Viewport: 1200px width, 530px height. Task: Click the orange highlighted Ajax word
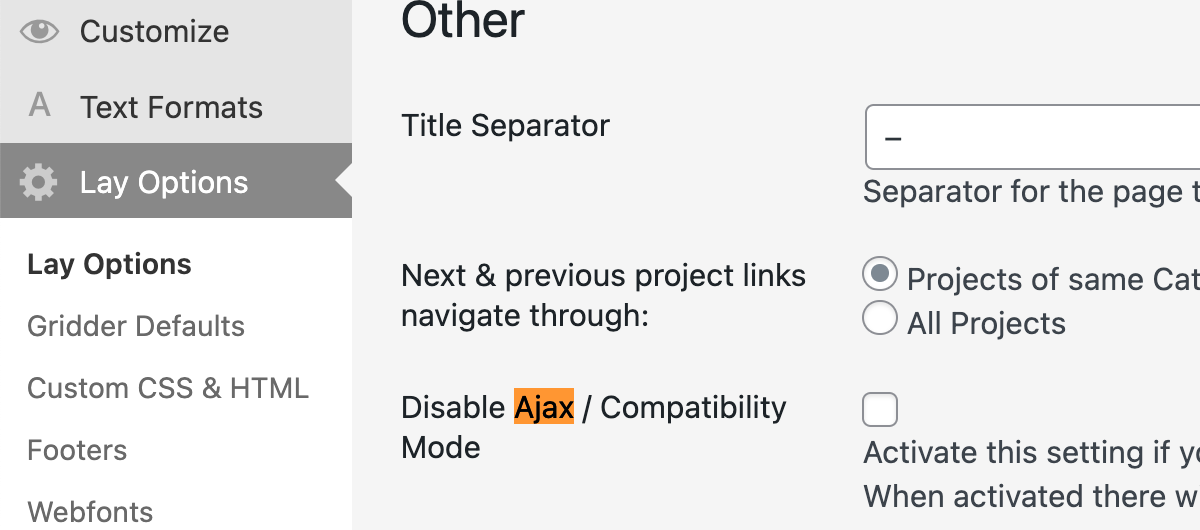pyautogui.click(x=544, y=408)
